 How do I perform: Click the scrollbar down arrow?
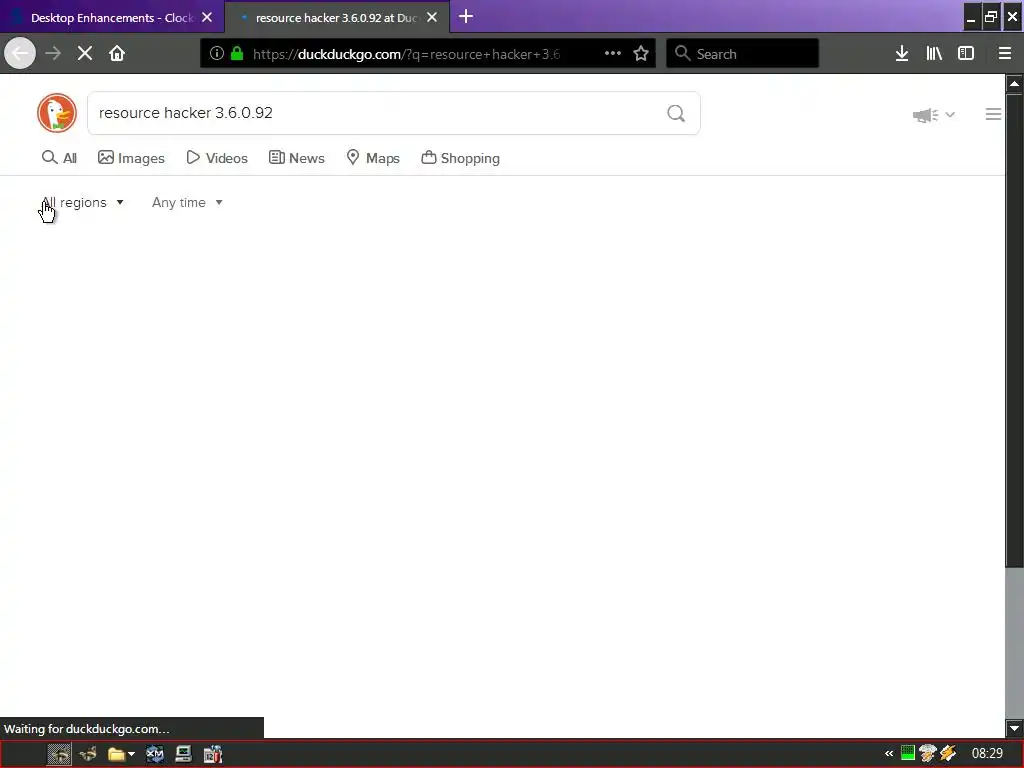tap(1014, 728)
